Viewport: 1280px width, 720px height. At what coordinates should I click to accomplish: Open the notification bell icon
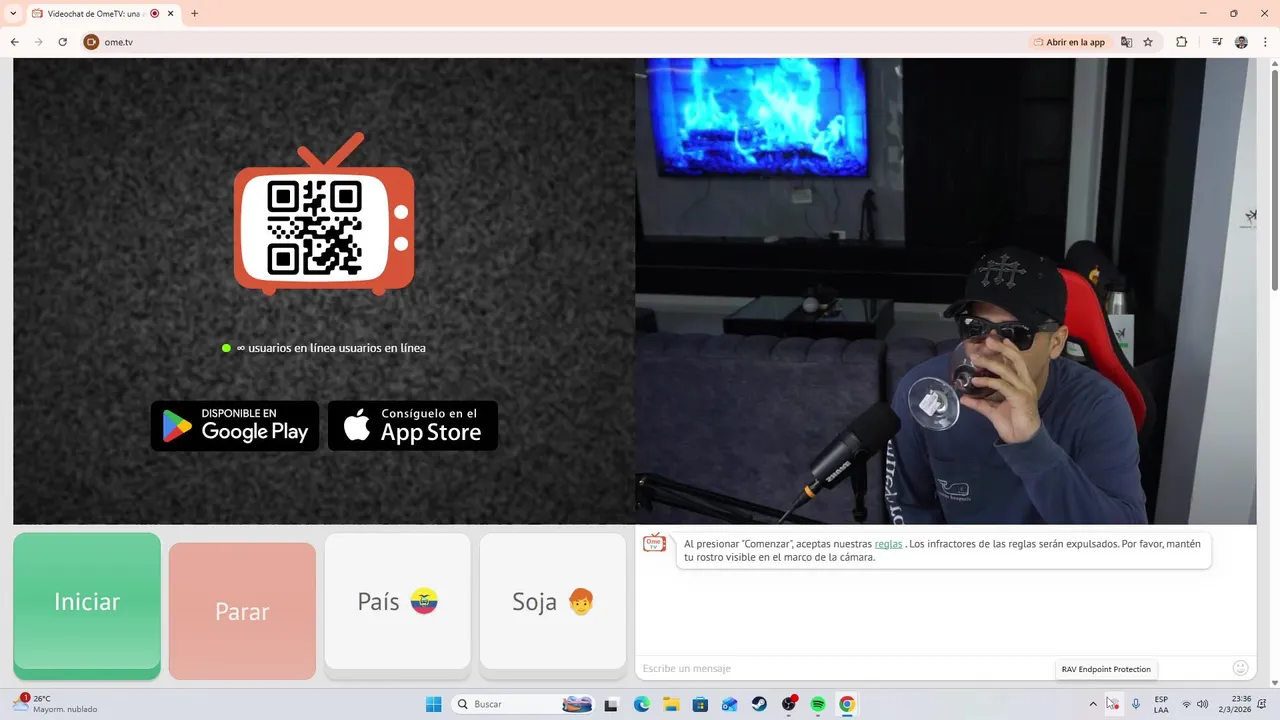pyautogui.click(x=1262, y=704)
